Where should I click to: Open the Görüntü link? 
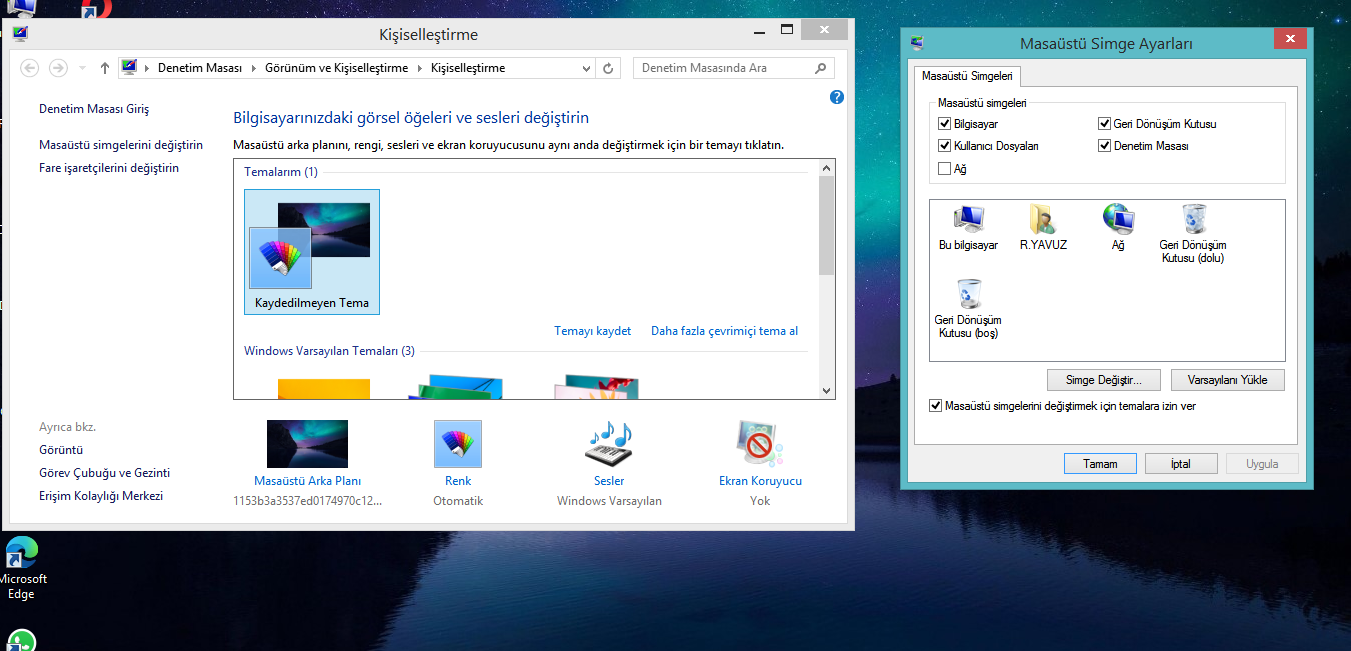coord(61,450)
